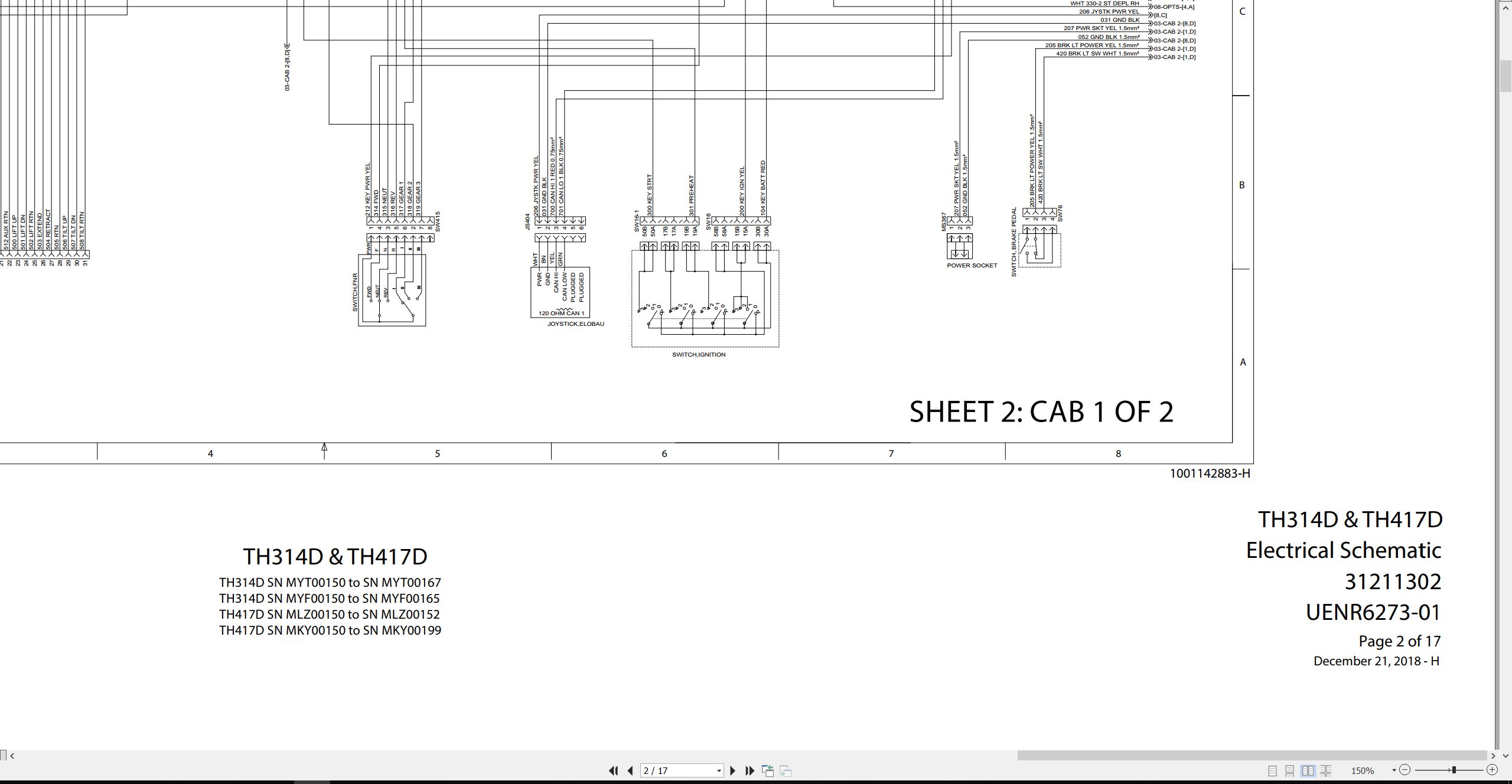Select continuous facing pages view
Screen dimensions: 1512x784
[x=1326, y=770]
